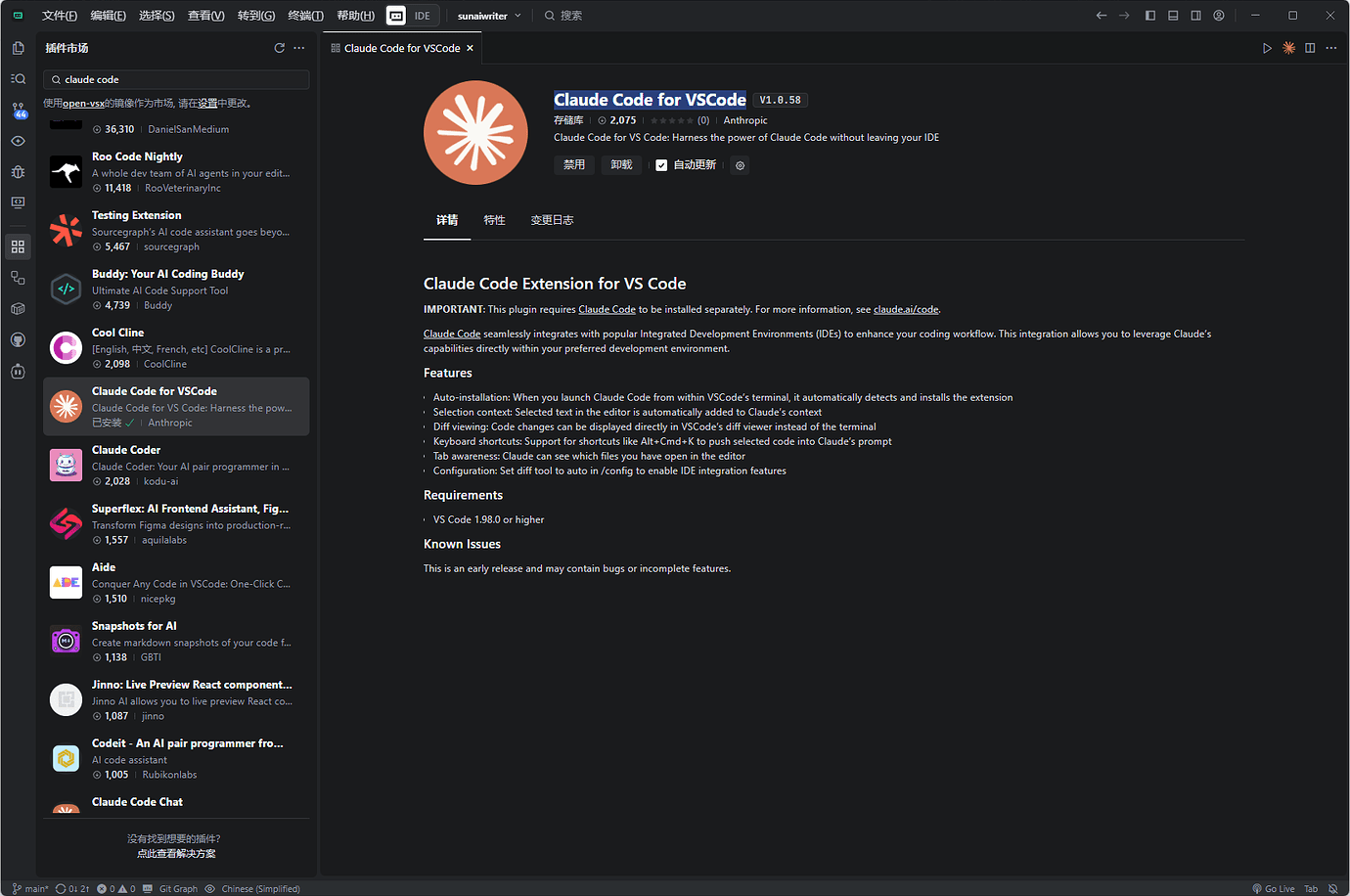This screenshot has height=896, width=1350.
Task: Split the editor using the toolbar icon
Action: point(1310,48)
